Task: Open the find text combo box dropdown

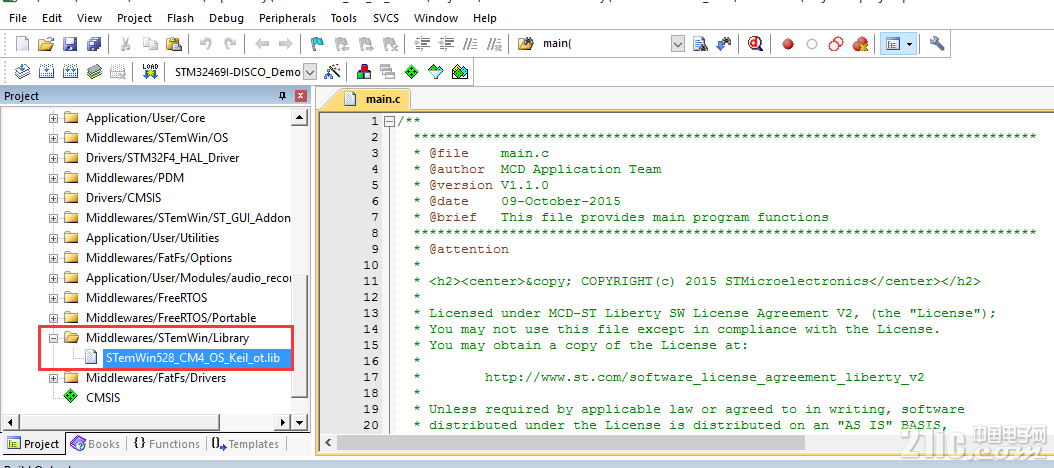Action: click(x=678, y=44)
